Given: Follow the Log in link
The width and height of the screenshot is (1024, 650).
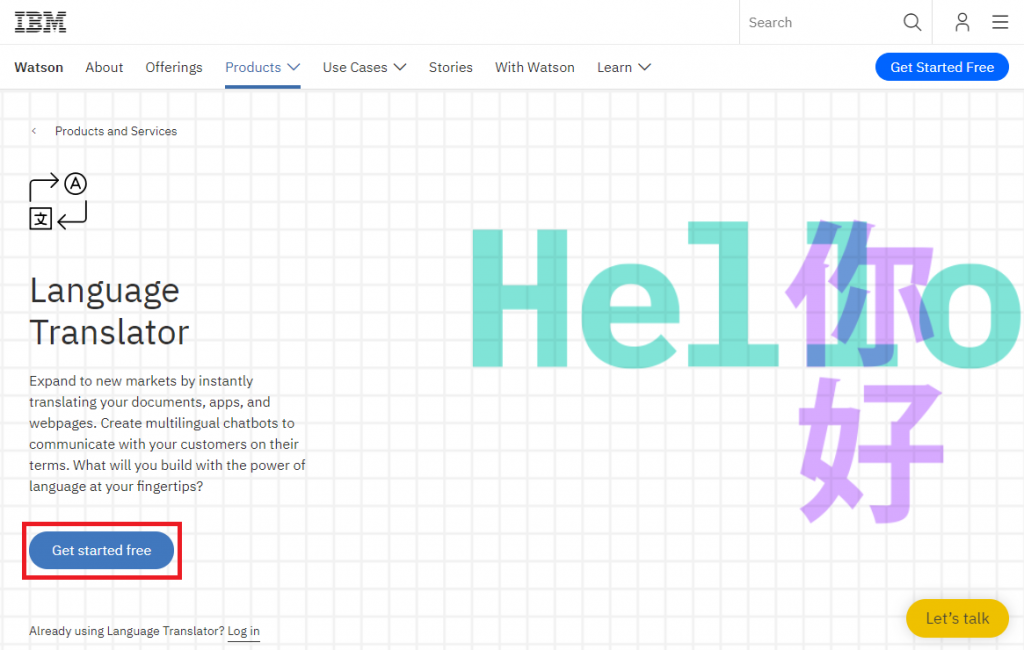Looking at the screenshot, I should 243,631.
